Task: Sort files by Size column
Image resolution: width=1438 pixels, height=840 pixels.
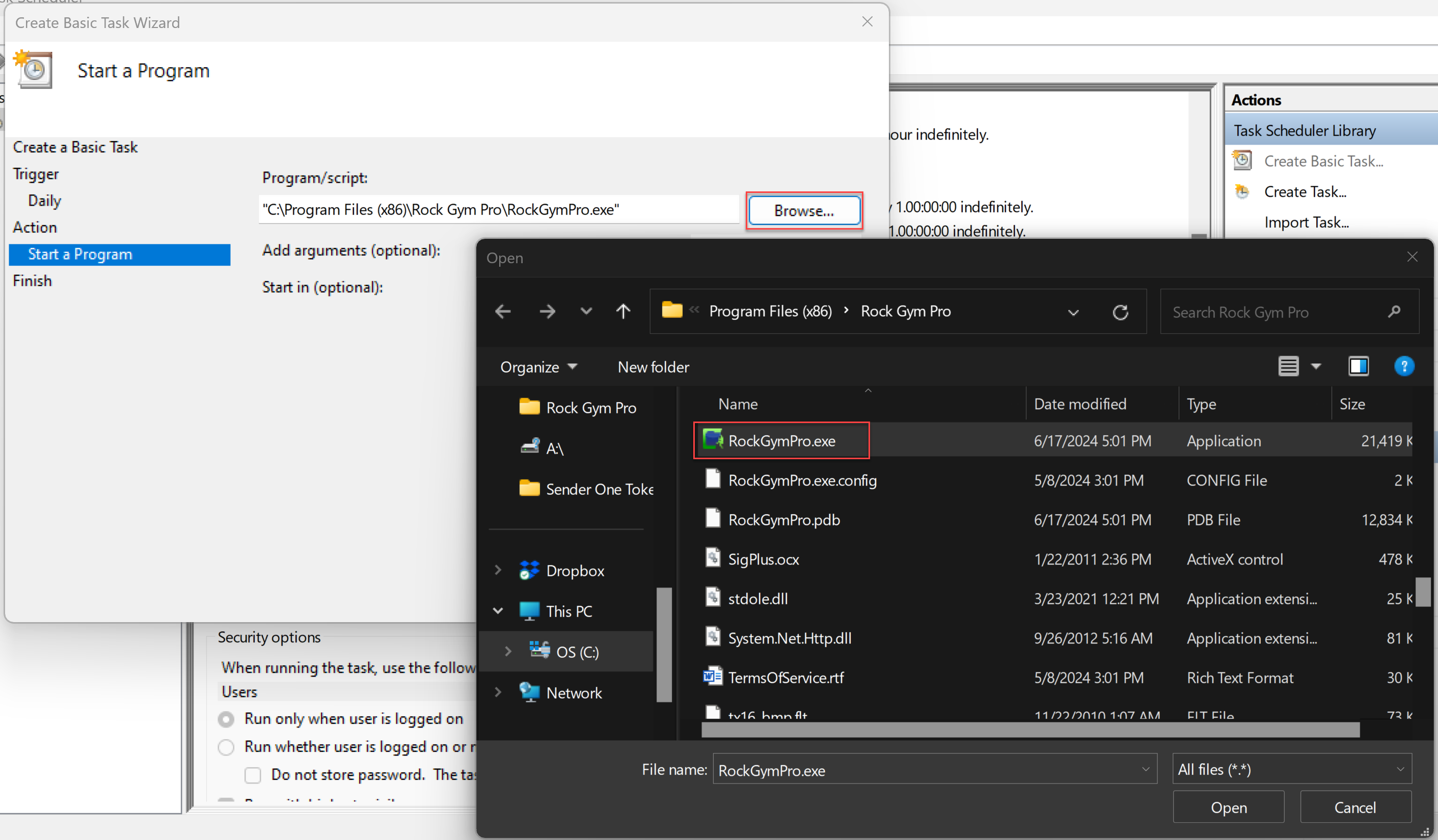Action: 1352,404
